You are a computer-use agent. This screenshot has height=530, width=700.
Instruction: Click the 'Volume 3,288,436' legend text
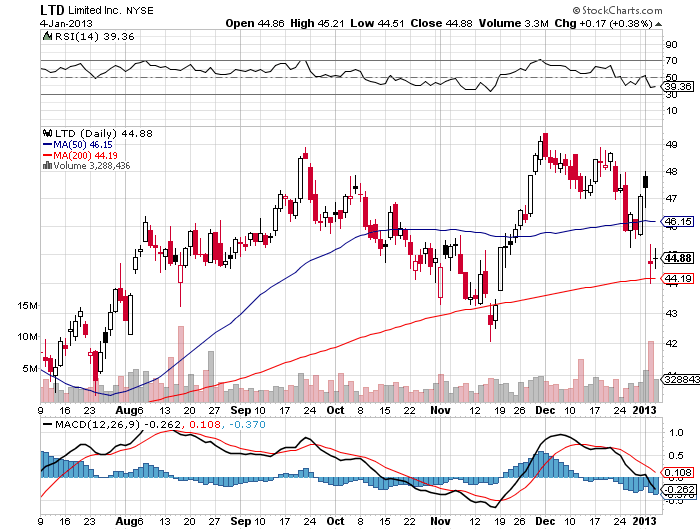point(92,166)
